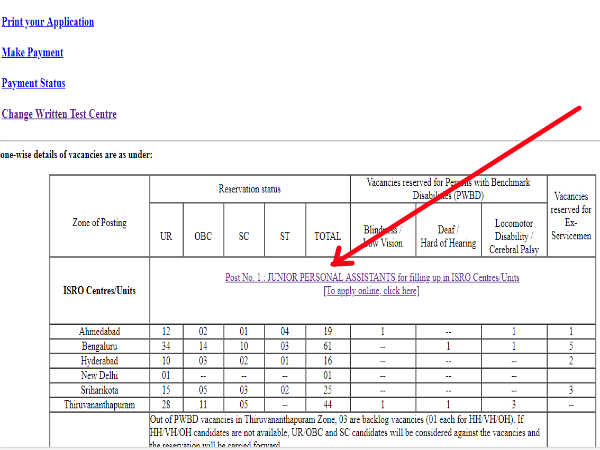Select Ahmedabad UR value 12
600x450 pixels.
[x=166, y=331]
